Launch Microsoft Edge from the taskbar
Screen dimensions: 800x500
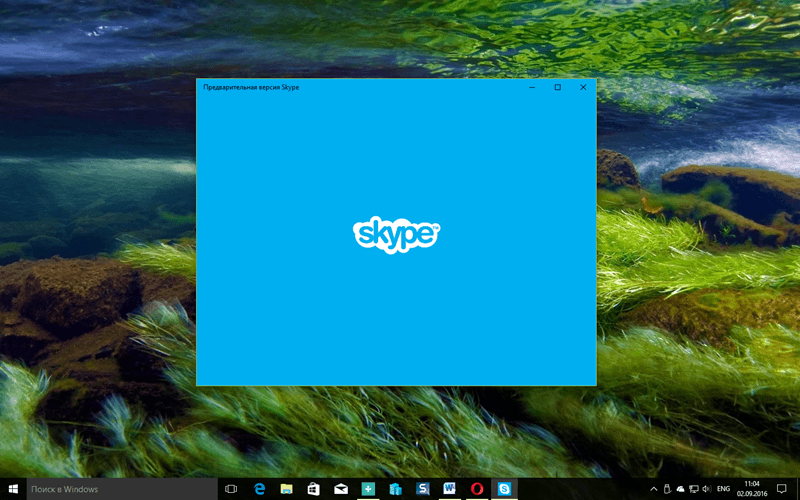260,489
